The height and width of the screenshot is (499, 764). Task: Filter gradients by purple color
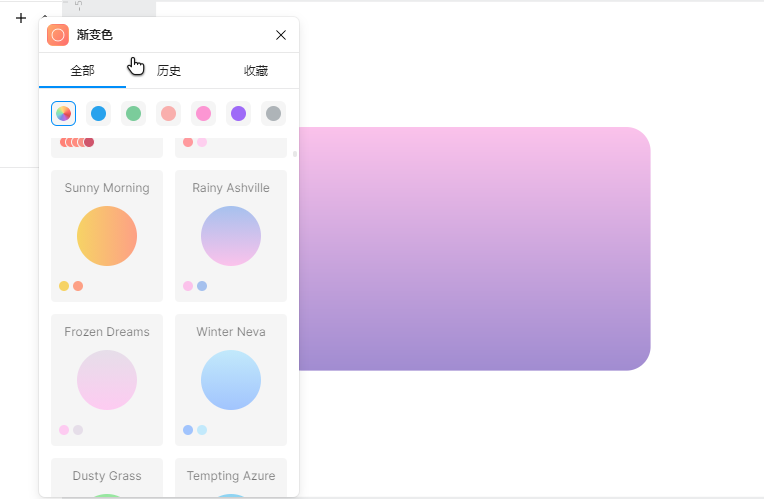[238, 114]
